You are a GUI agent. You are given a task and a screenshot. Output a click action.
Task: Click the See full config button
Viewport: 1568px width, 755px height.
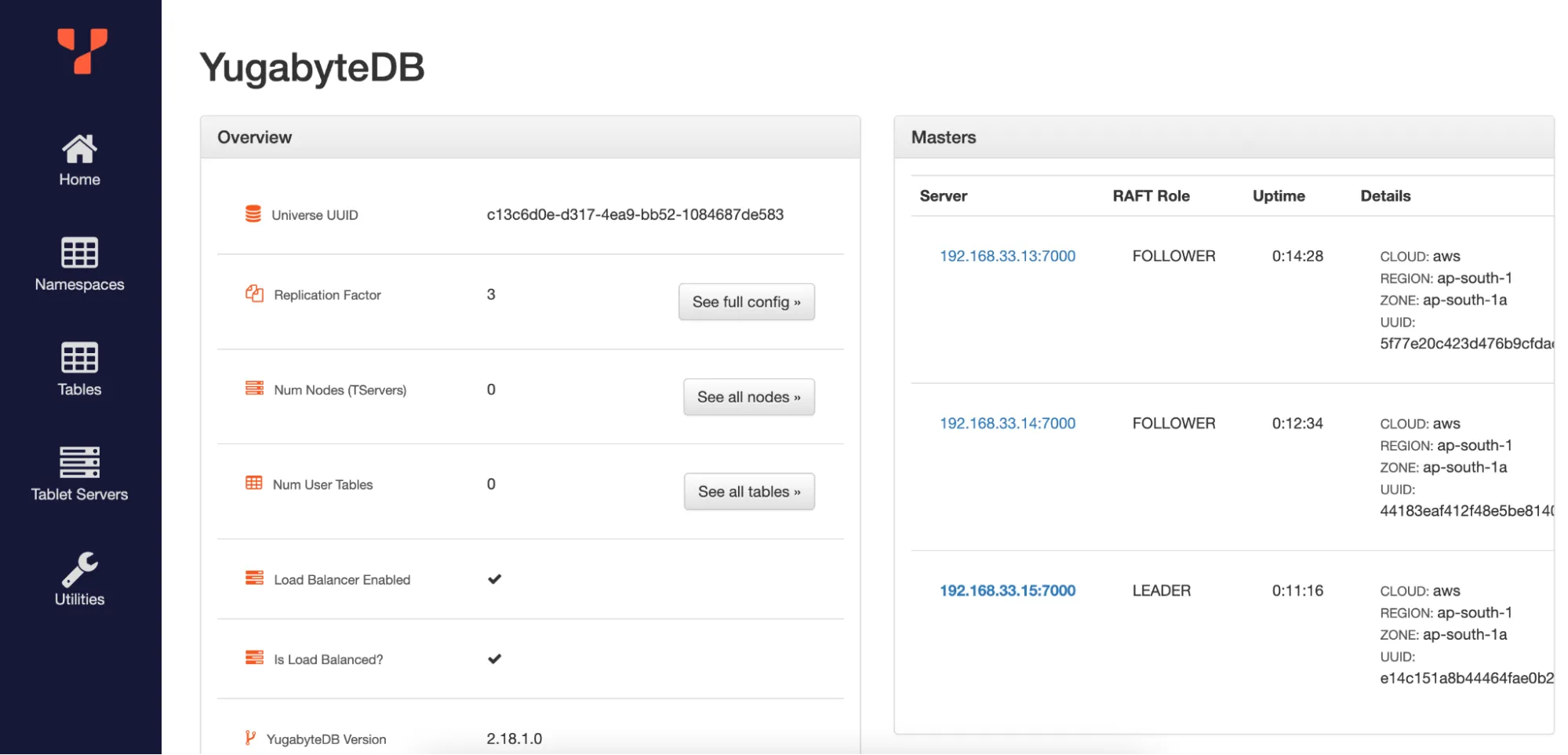pyautogui.click(x=746, y=301)
